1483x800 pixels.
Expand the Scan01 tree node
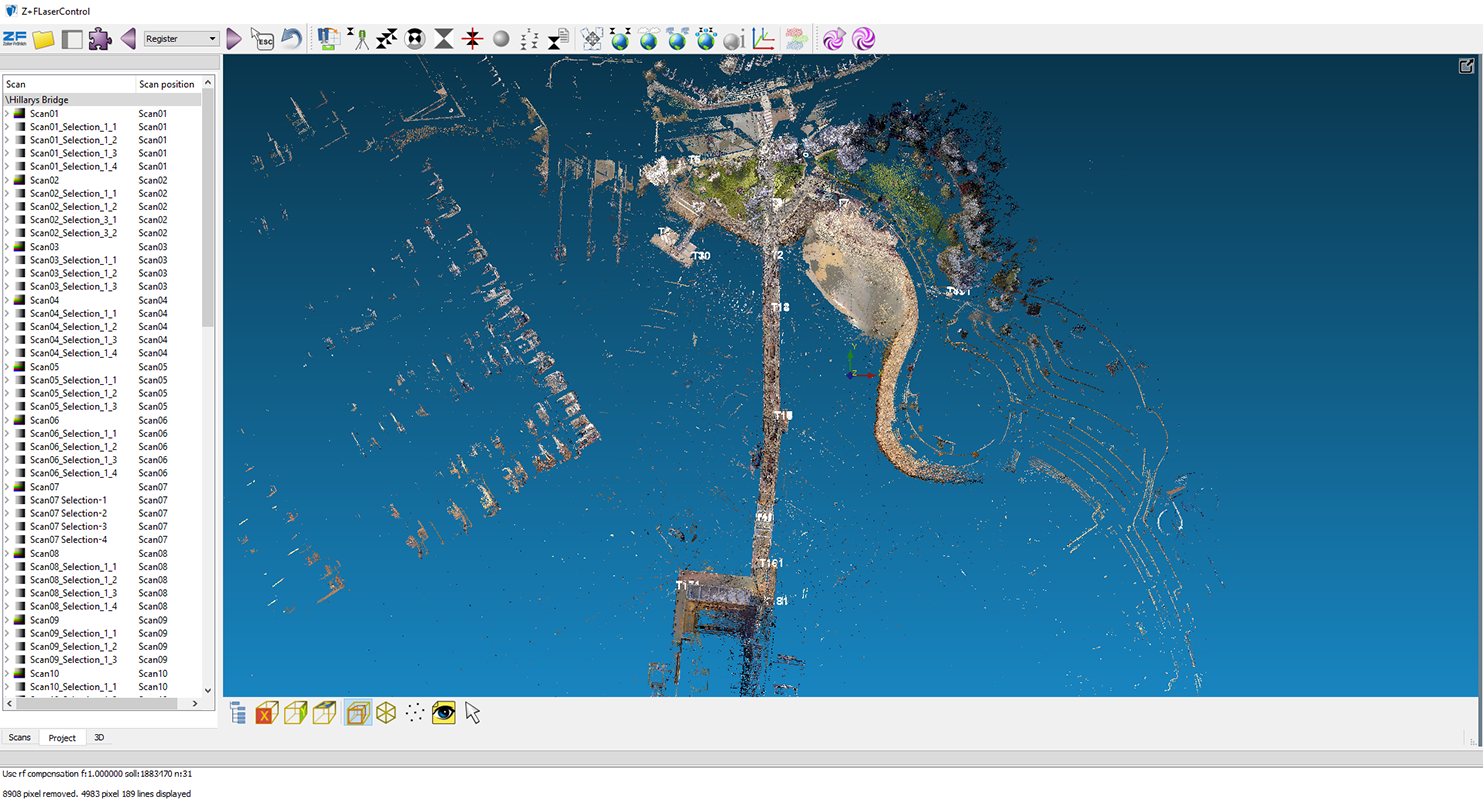(7, 114)
